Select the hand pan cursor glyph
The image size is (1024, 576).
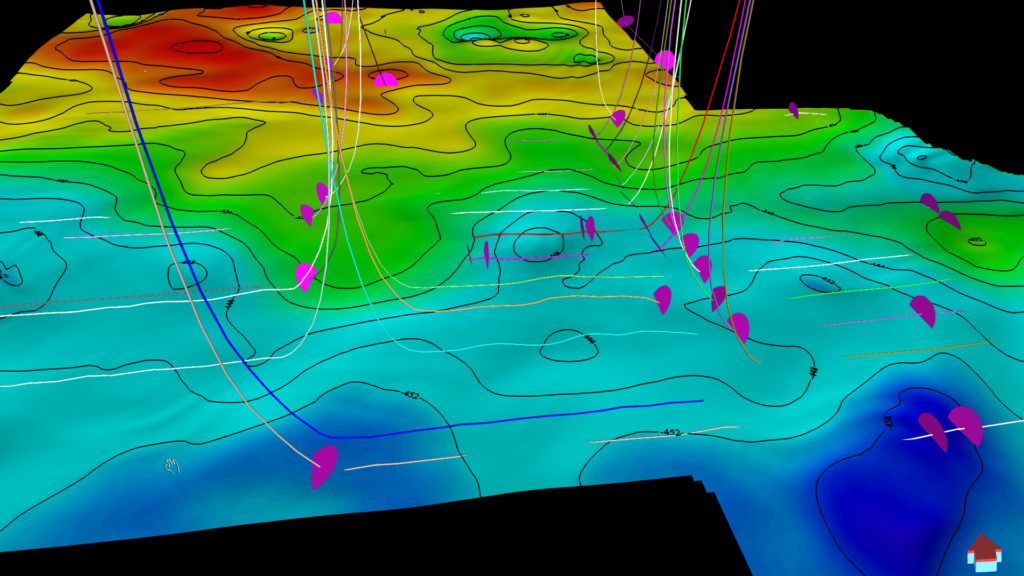(x=172, y=465)
